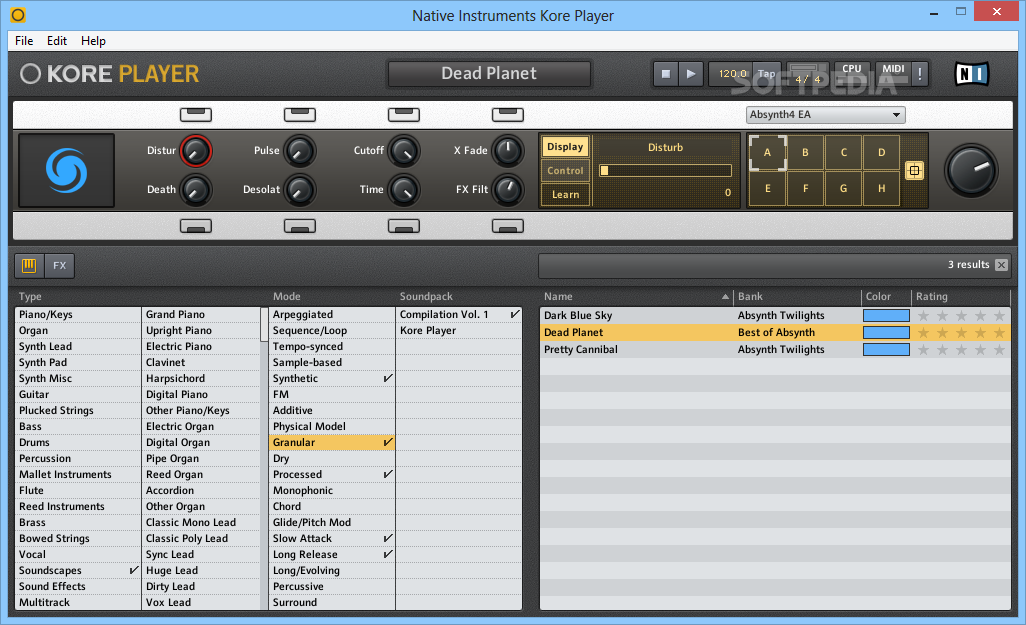Click the Dark Blue Sky color swatch
This screenshot has height=625, width=1026.
(886, 315)
